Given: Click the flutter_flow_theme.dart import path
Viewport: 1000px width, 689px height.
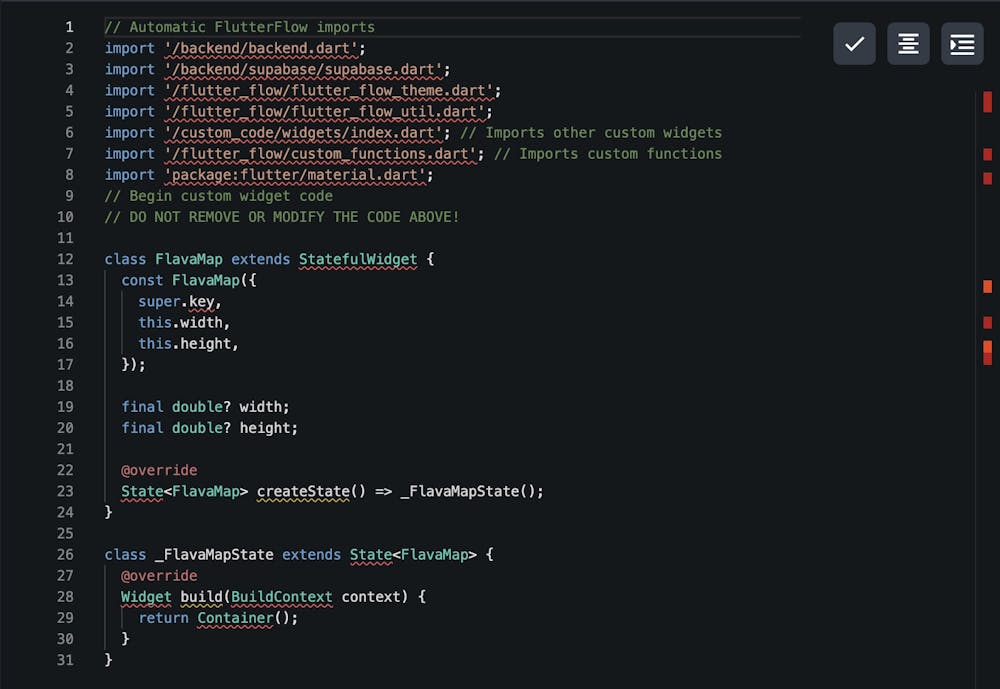Looking at the screenshot, I should (x=328, y=90).
